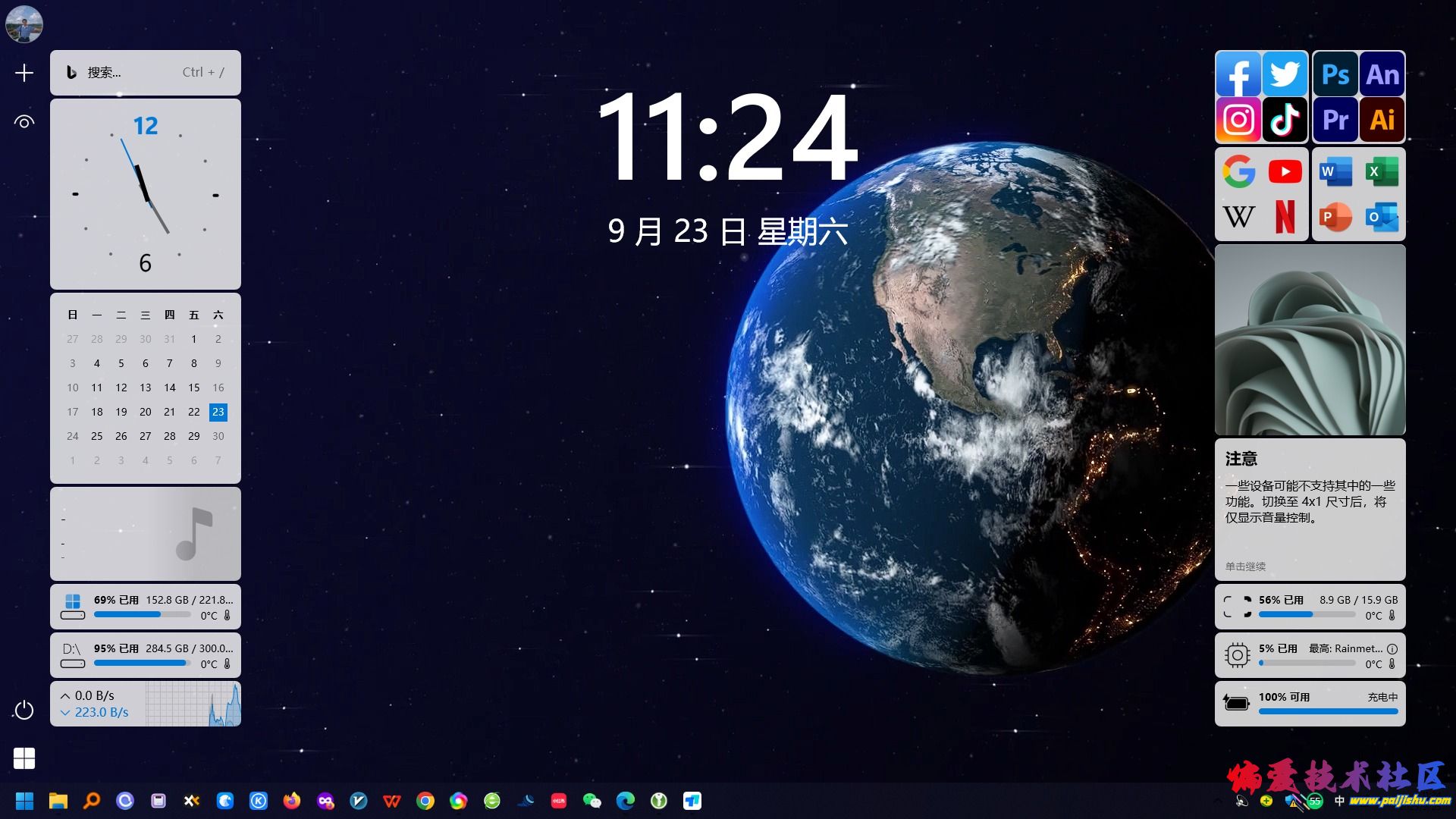The height and width of the screenshot is (819, 1456).
Task: Launch Adobe Illustrator shortcut
Action: pos(1382,120)
